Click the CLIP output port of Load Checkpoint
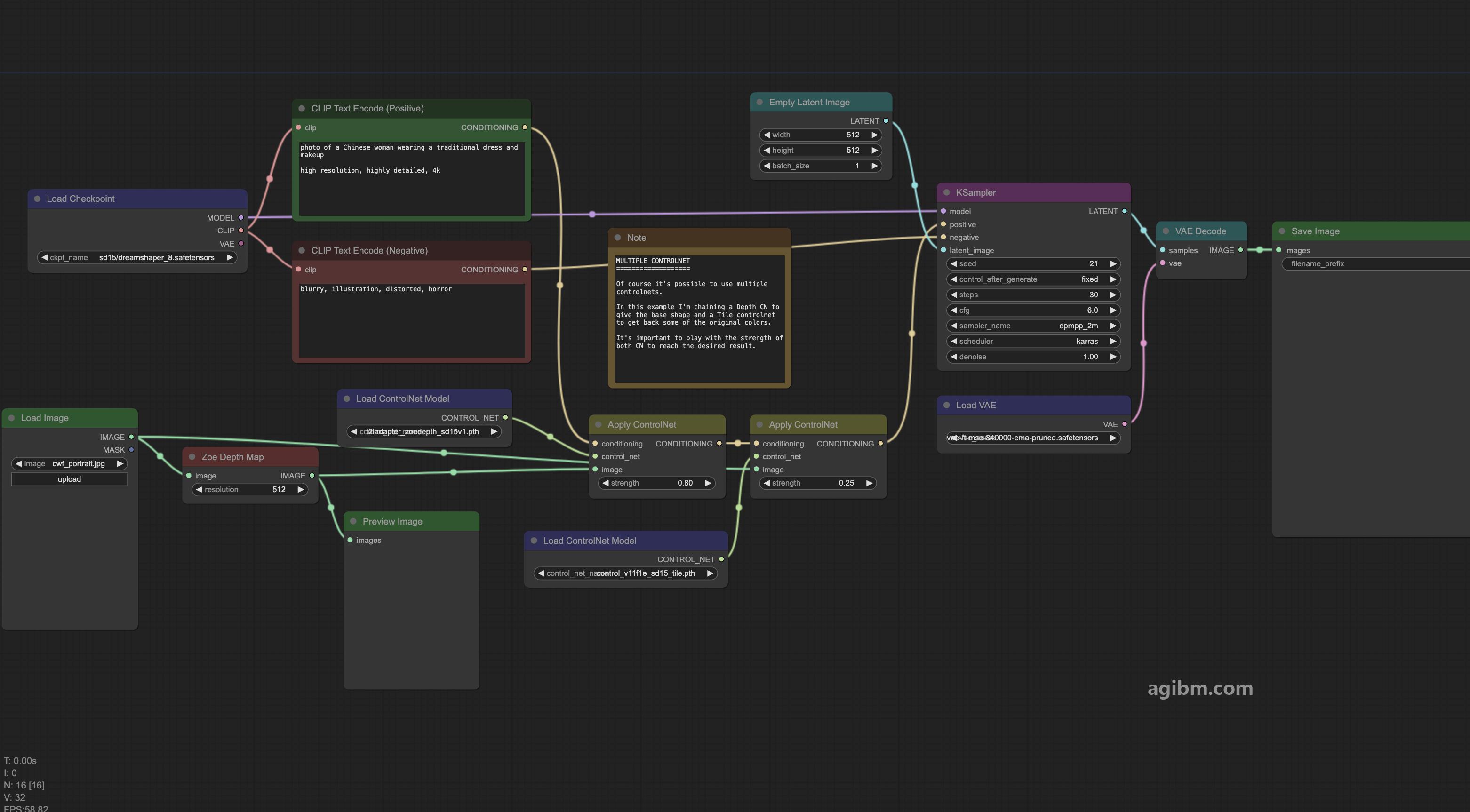The height and width of the screenshot is (812, 1470). tap(241, 231)
